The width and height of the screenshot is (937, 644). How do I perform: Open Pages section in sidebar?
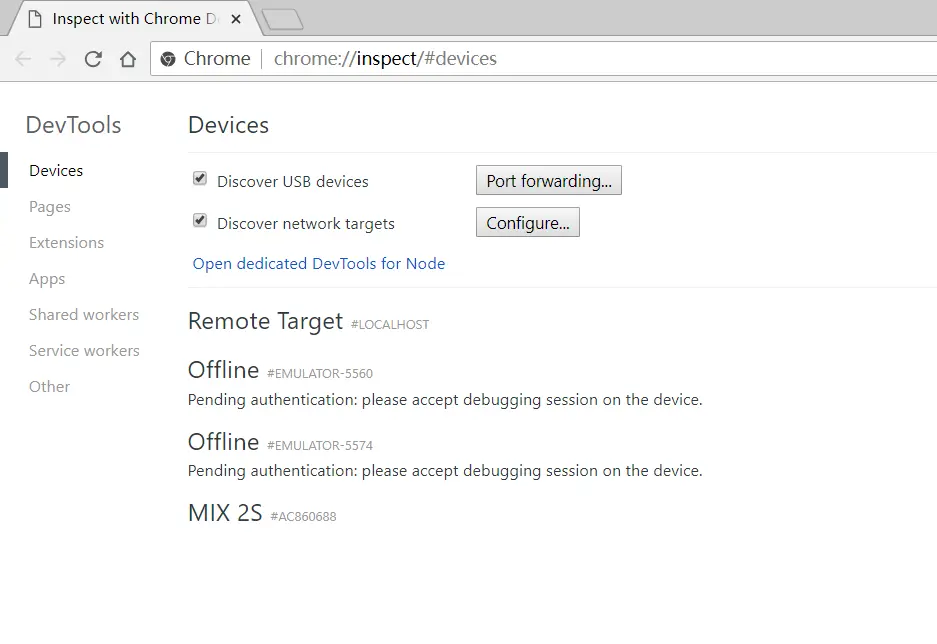pyautogui.click(x=50, y=207)
